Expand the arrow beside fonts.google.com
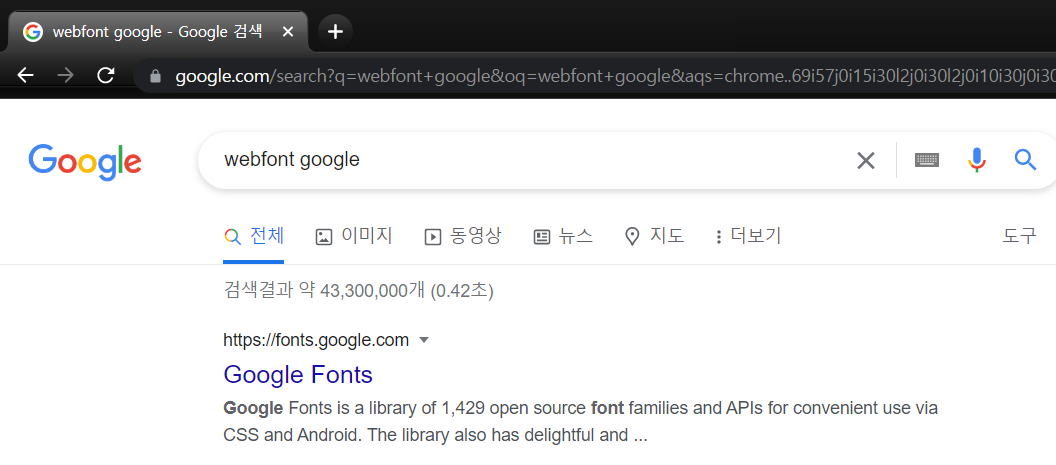1056x465 pixels. (x=424, y=340)
